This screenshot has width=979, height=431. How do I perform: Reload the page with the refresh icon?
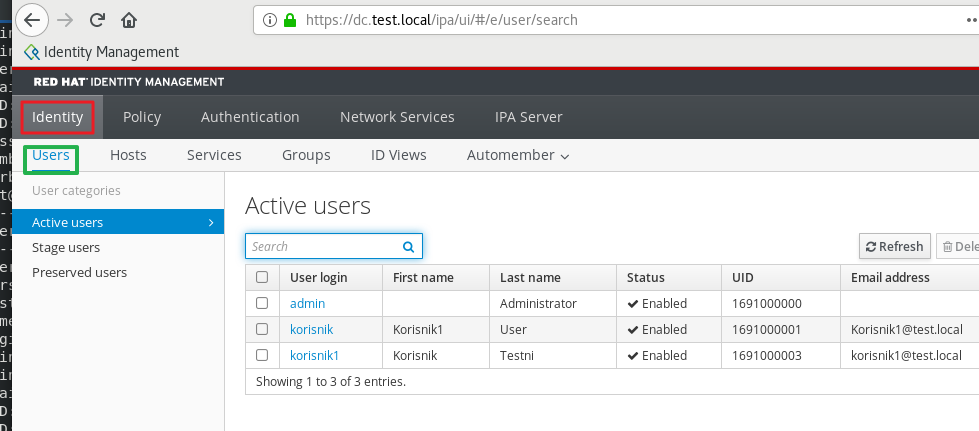[x=97, y=20]
